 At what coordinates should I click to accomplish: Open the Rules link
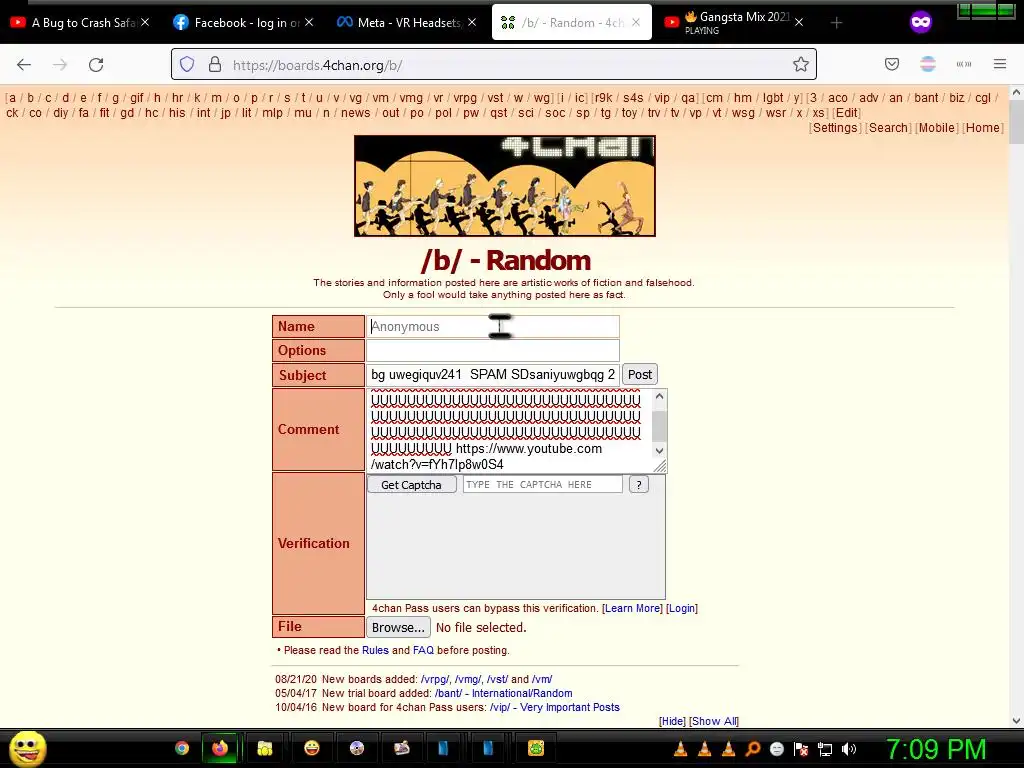[x=375, y=650]
